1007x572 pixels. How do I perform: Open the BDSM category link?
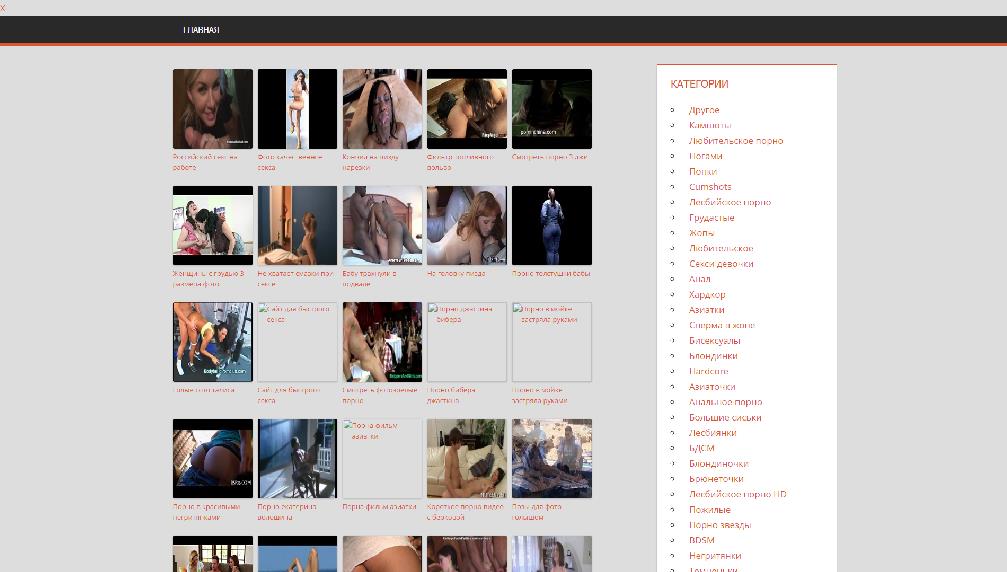point(701,540)
